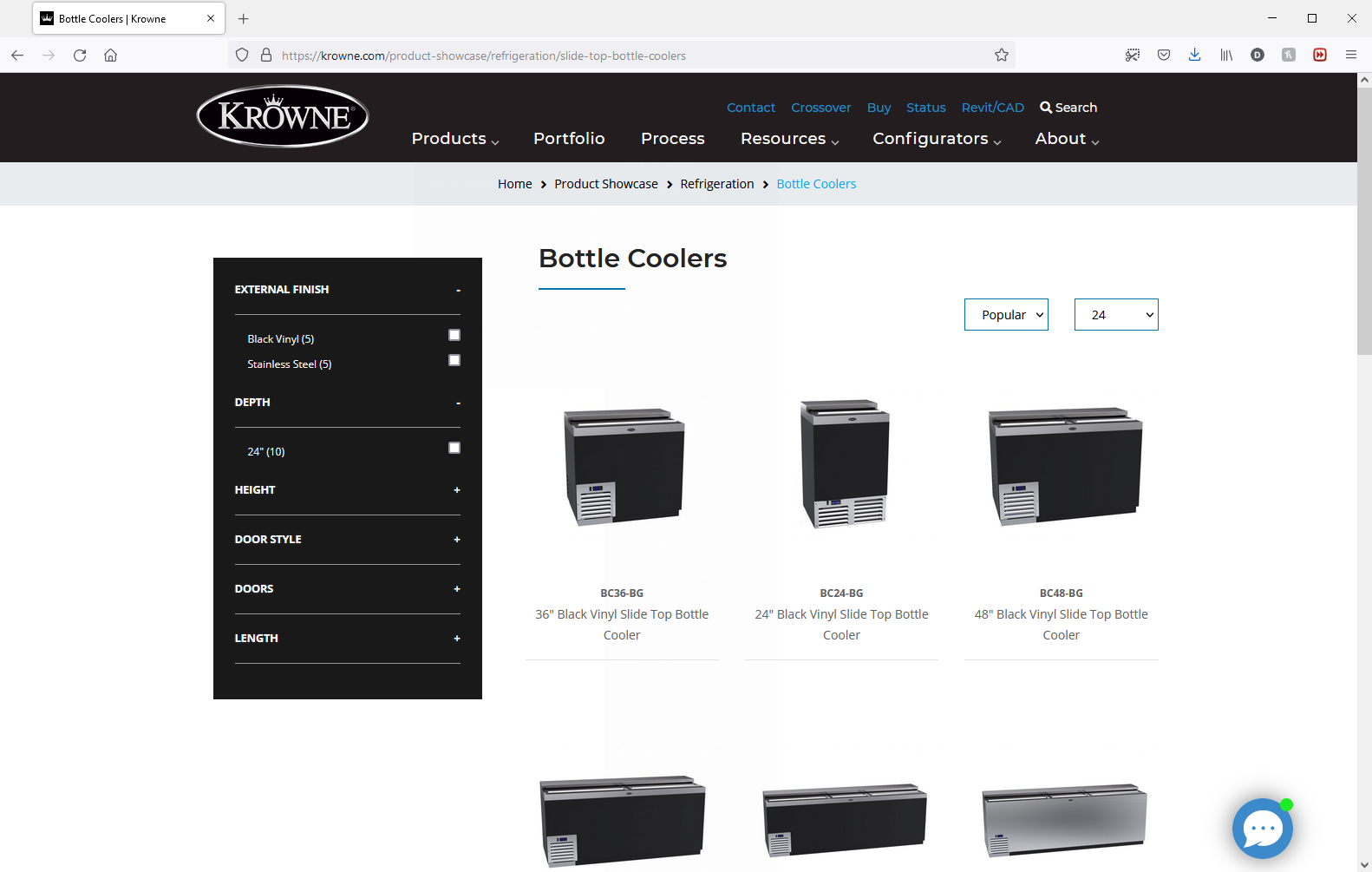Open the Firefox application menu
The width and height of the screenshot is (1372, 872).
tap(1351, 55)
